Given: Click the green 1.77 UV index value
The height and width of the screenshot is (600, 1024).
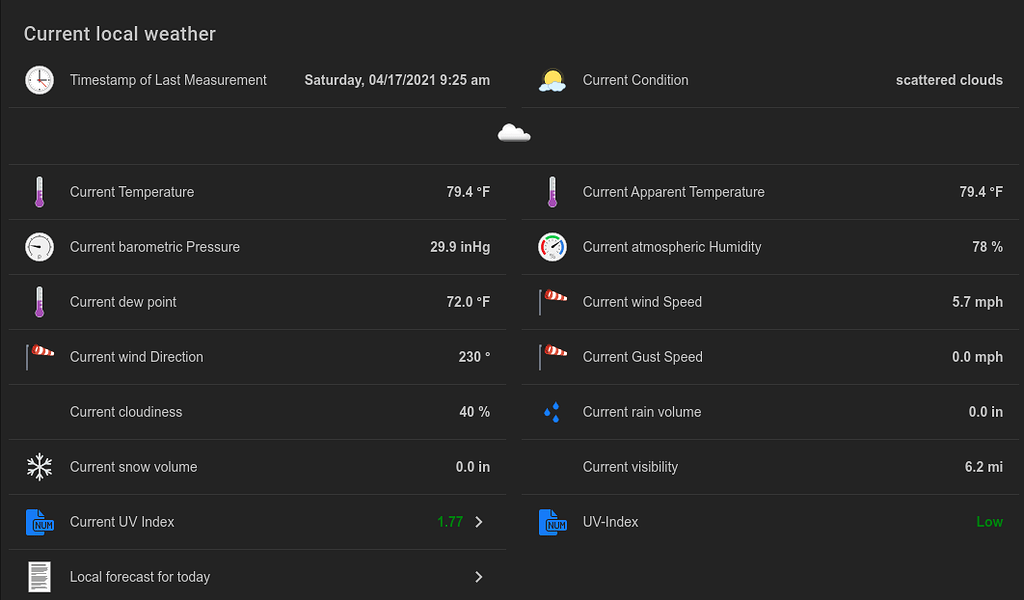Looking at the screenshot, I should pyautogui.click(x=450, y=522).
